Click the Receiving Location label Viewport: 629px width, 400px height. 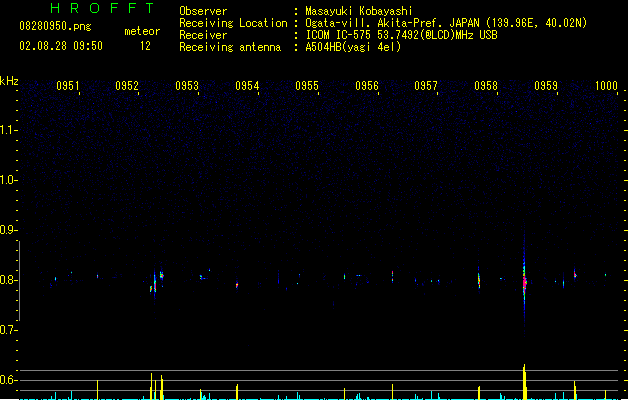[233, 23]
